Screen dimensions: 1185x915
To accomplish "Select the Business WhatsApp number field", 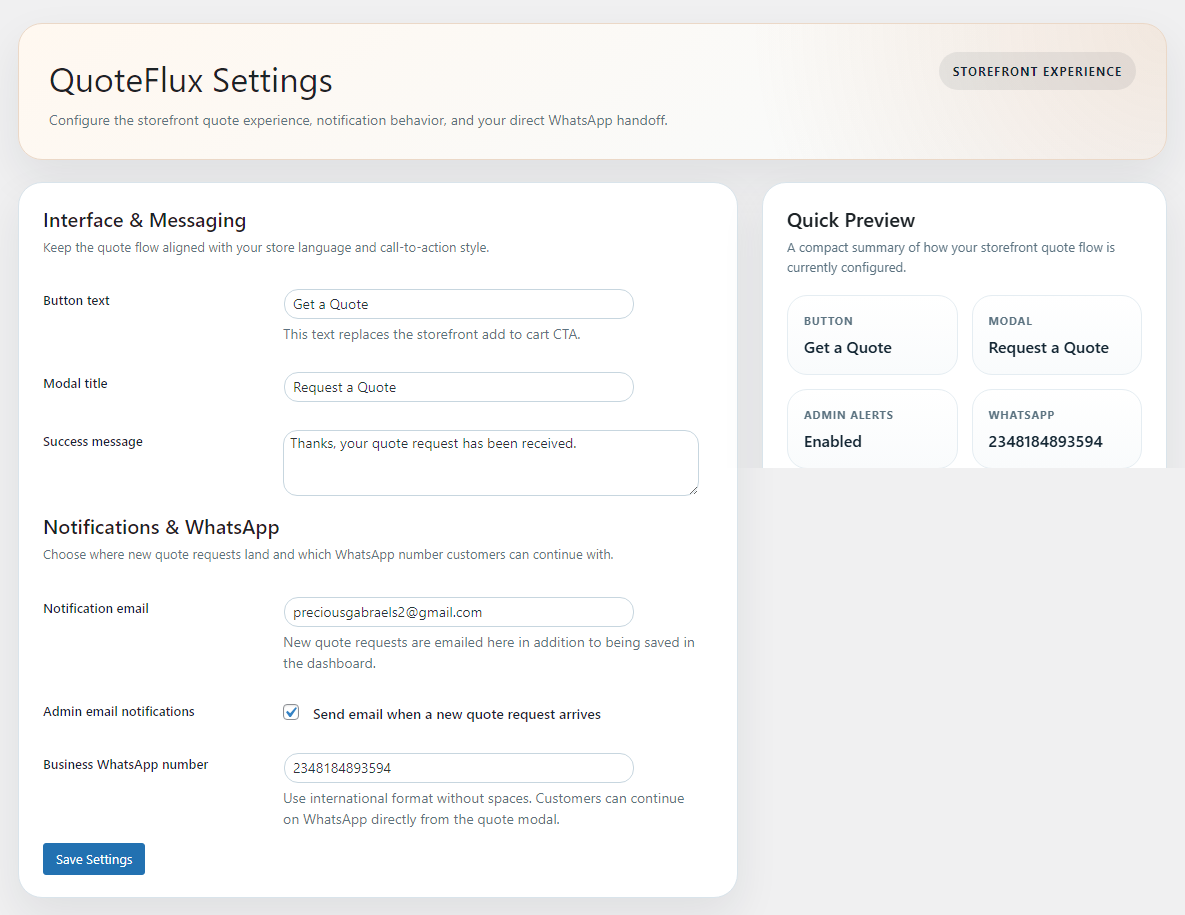I will (x=458, y=768).
